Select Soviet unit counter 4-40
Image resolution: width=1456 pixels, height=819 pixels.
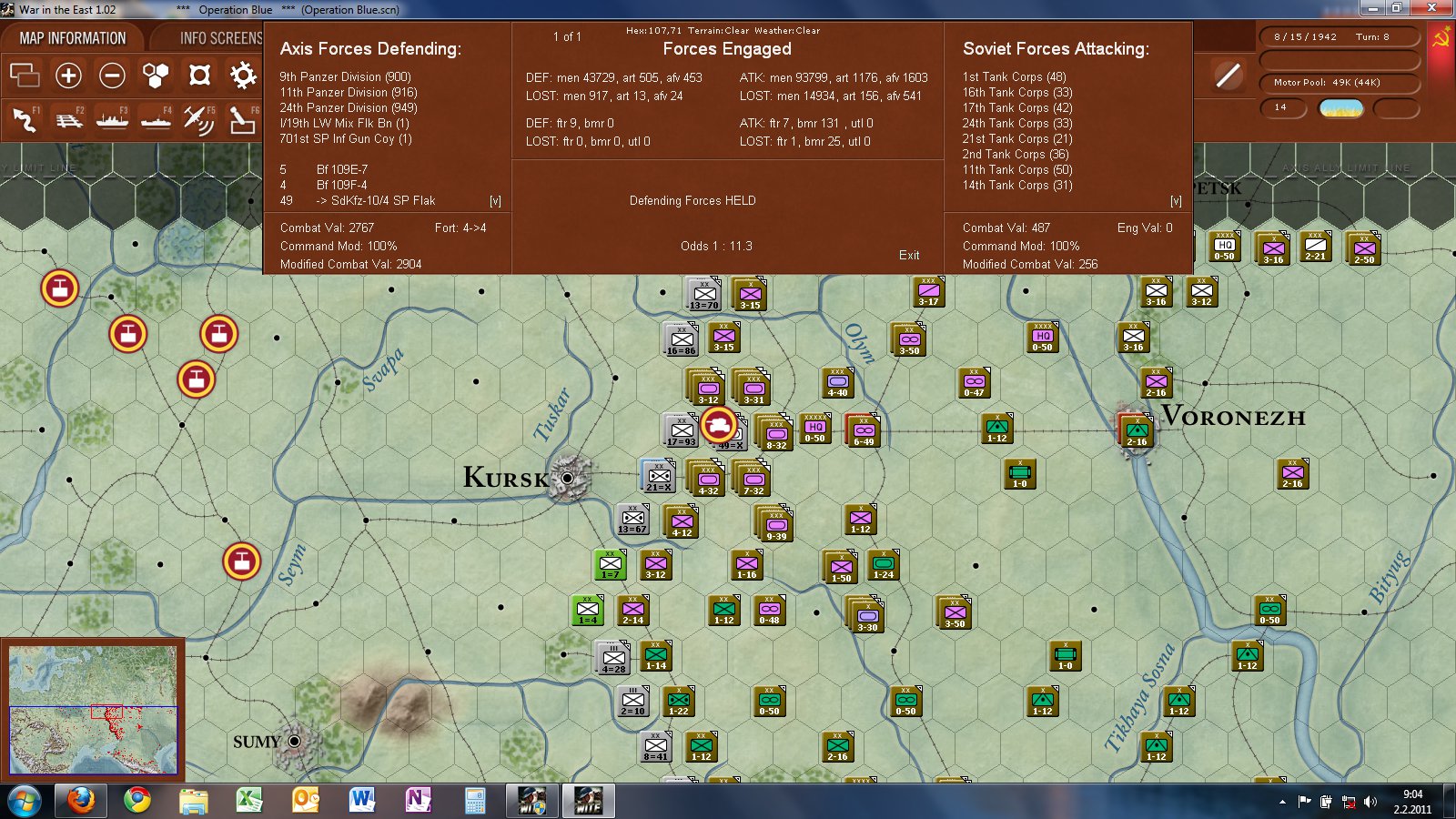click(x=837, y=382)
